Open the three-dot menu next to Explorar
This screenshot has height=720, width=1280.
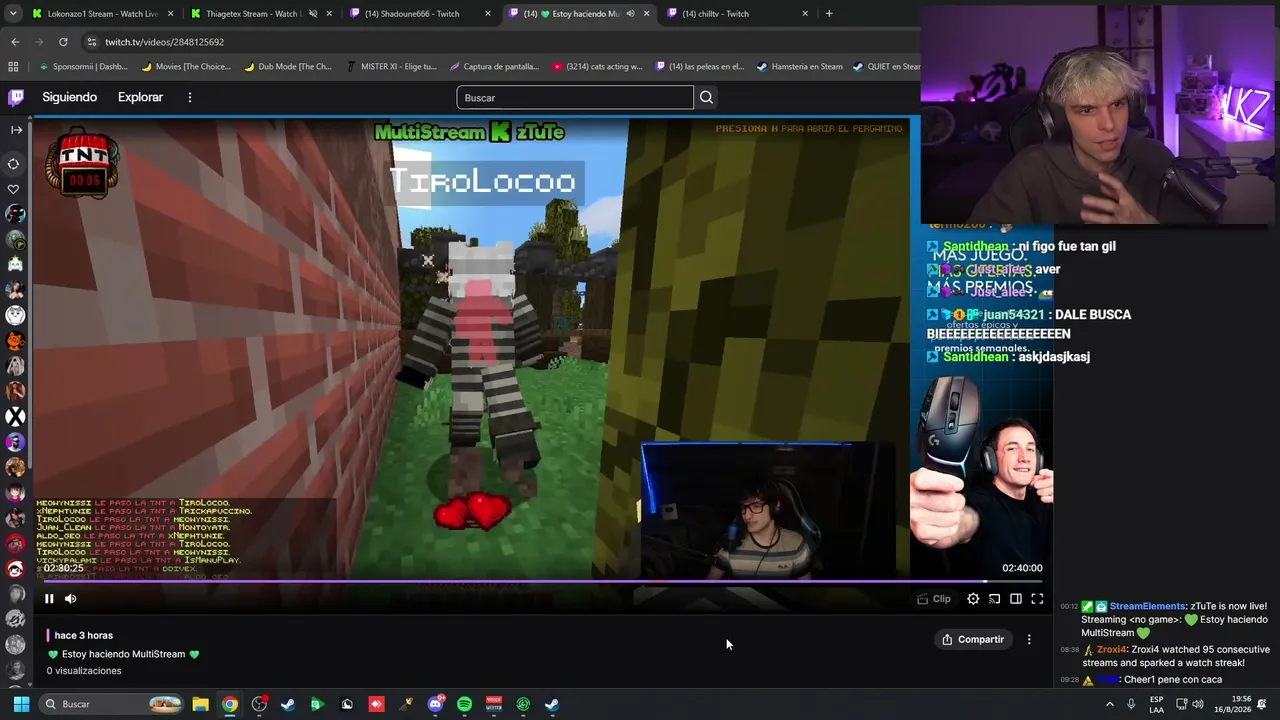pyautogui.click(x=189, y=97)
